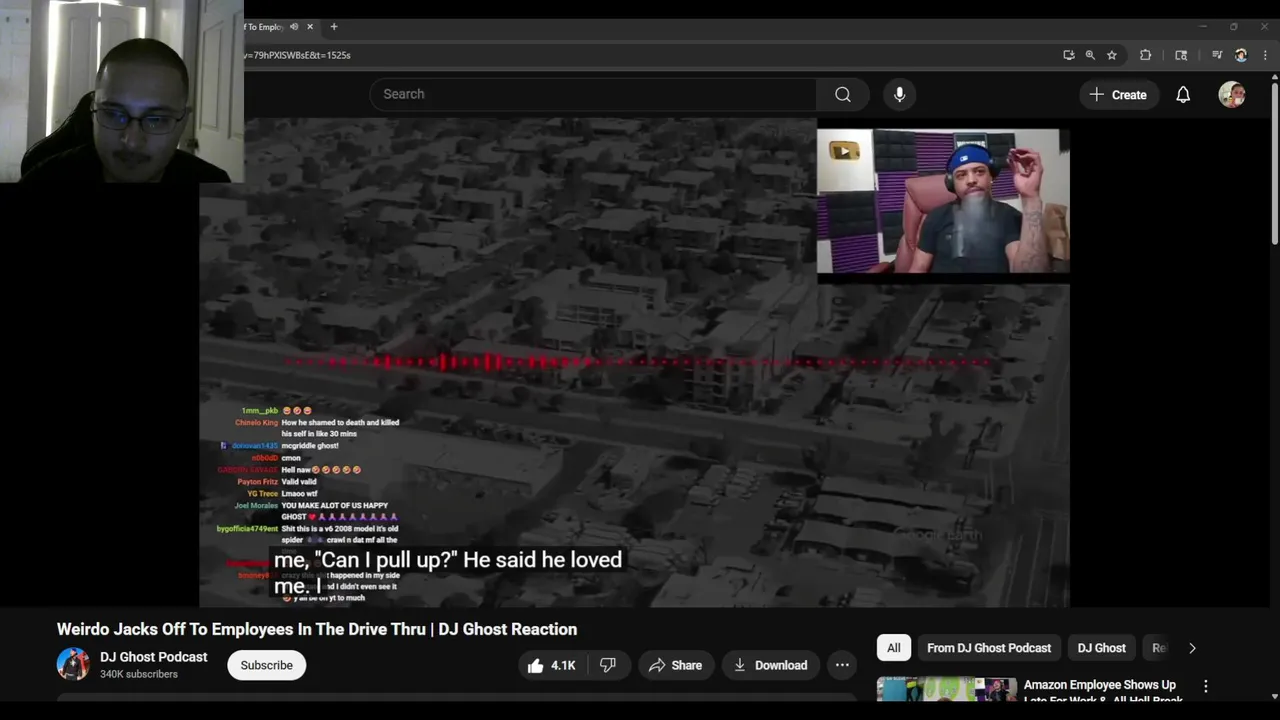This screenshot has height=720, width=1280.
Task: Click the 340K subscribers text
Action: (x=139, y=675)
